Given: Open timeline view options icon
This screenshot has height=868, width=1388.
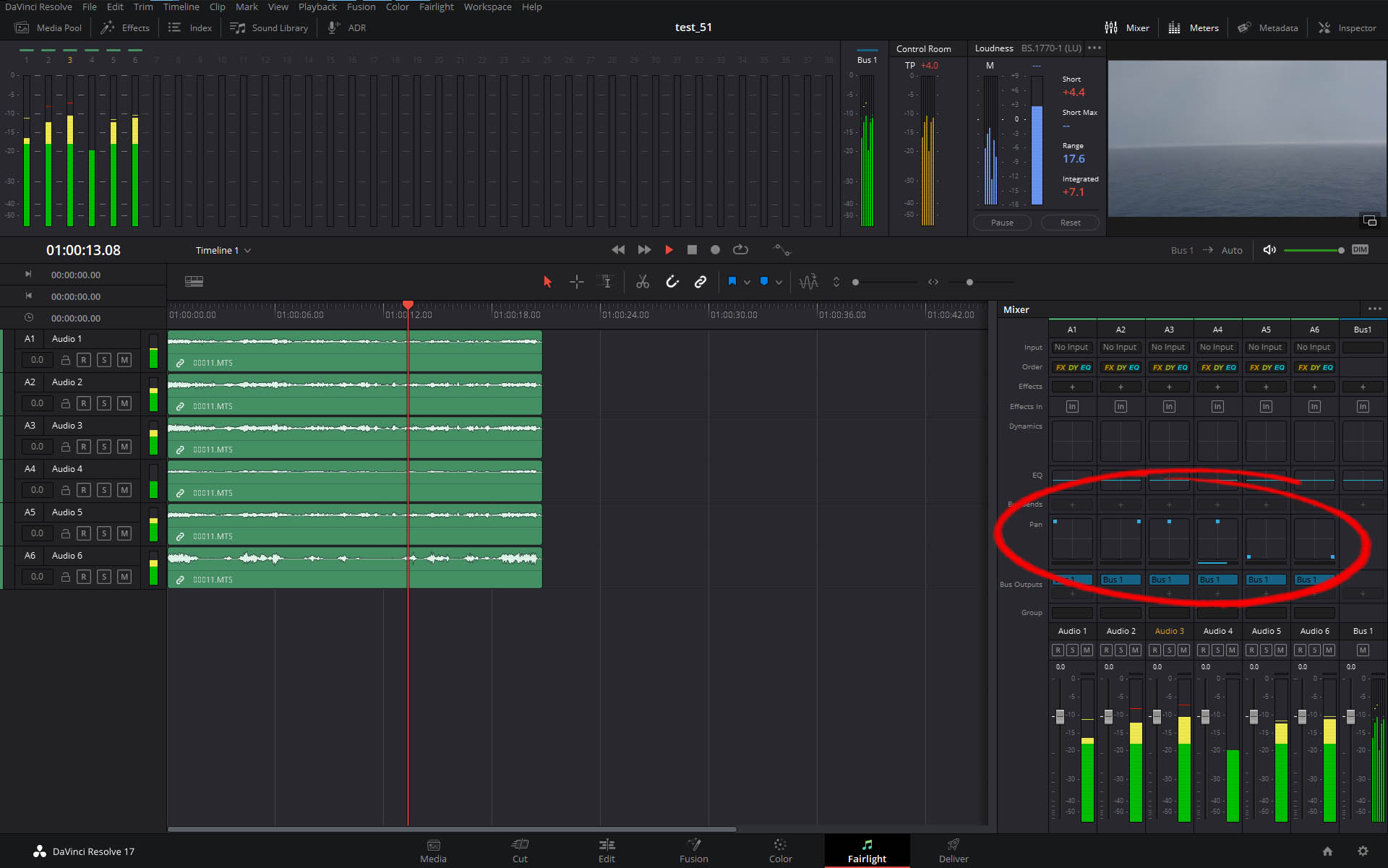Looking at the screenshot, I should click(194, 281).
